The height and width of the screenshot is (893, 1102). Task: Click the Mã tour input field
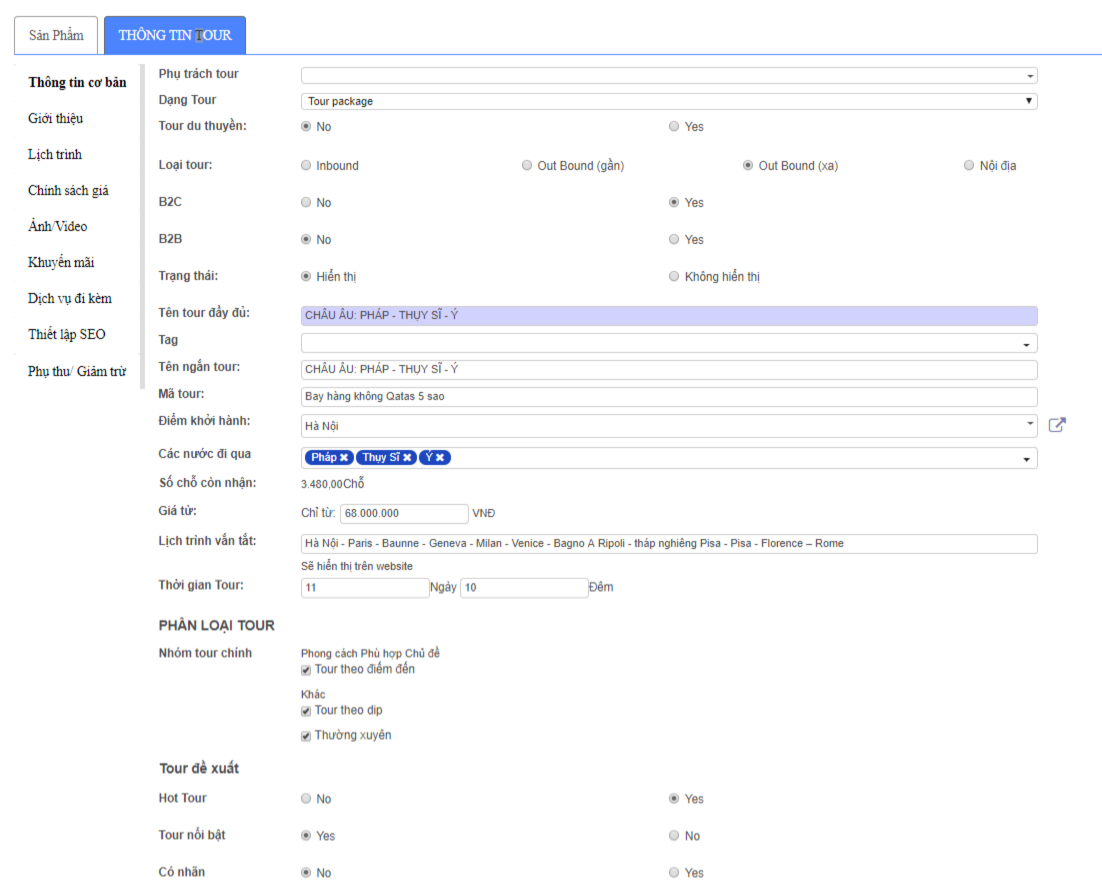pyautogui.click(x=669, y=397)
